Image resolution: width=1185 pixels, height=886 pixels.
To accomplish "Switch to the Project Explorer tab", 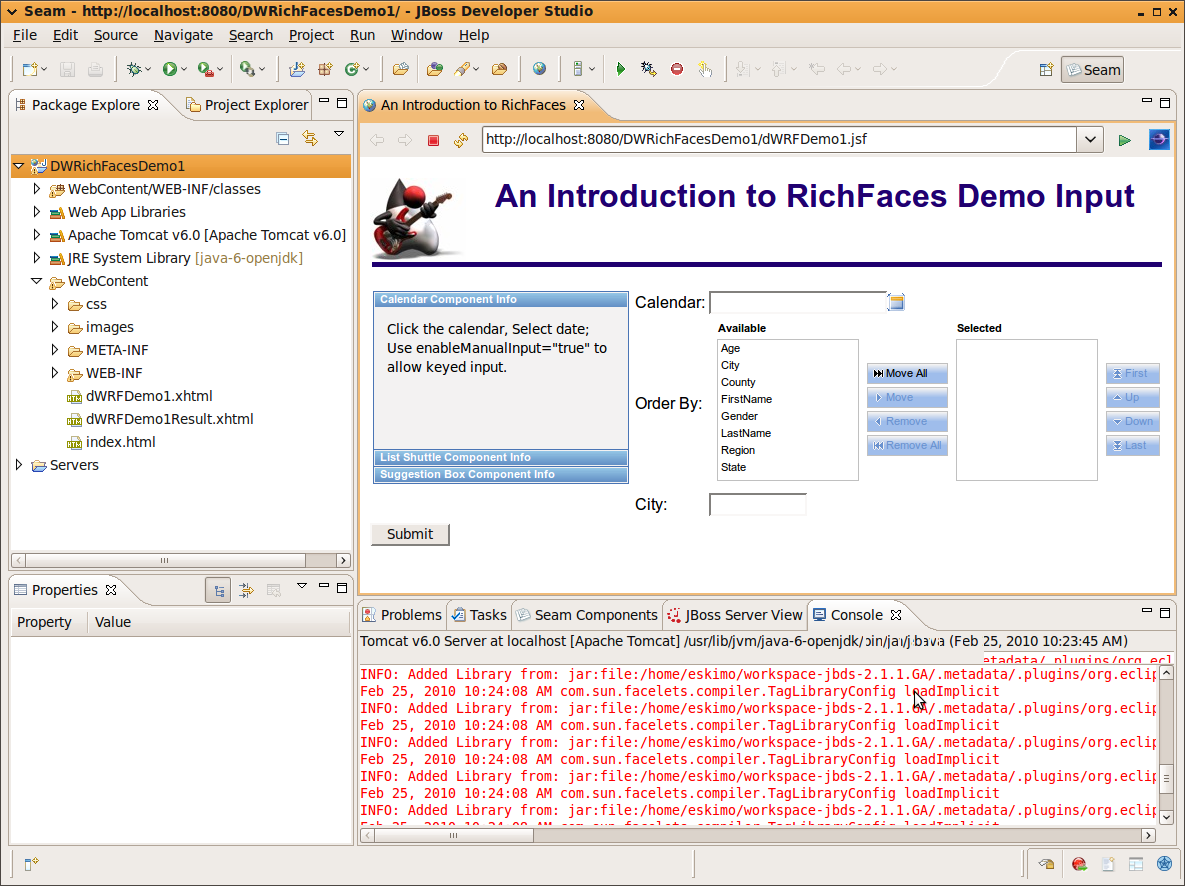I will point(247,105).
